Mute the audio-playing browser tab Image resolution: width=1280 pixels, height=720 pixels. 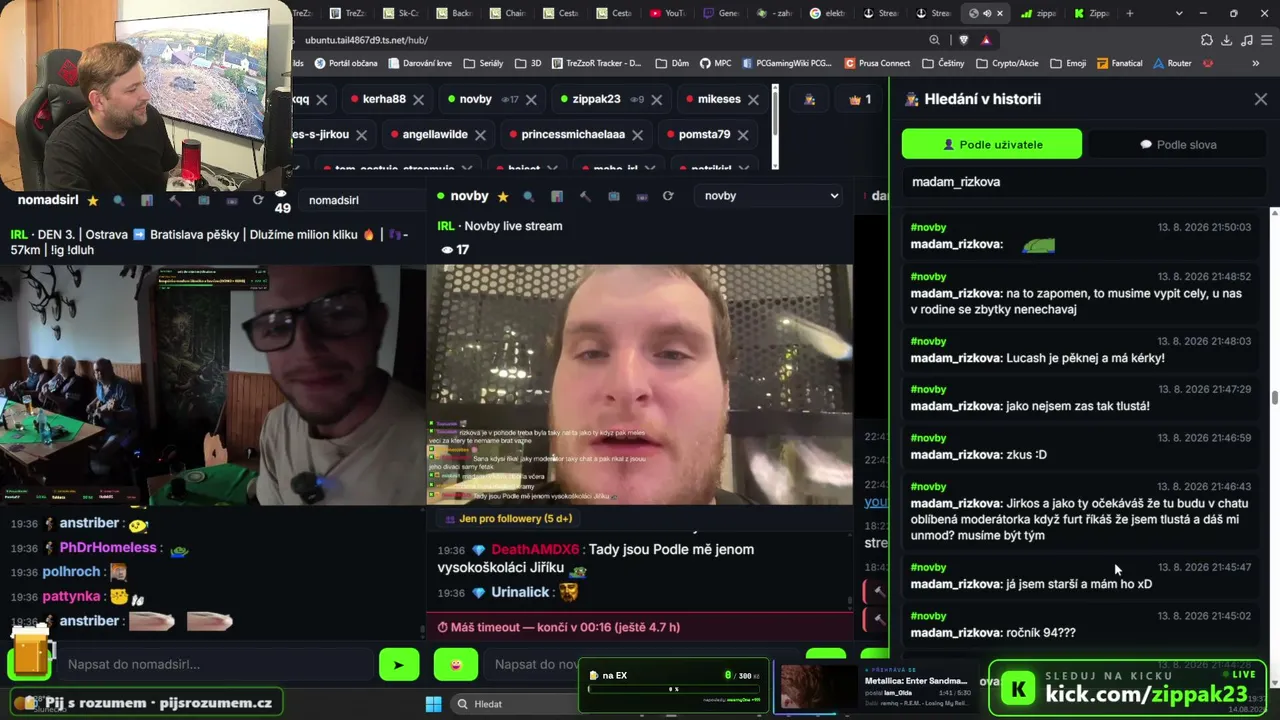[x=987, y=13]
